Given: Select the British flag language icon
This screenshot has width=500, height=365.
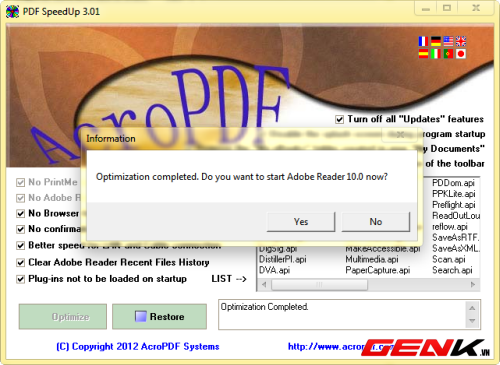Looking at the screenshot, I should (x=461, y=41).
